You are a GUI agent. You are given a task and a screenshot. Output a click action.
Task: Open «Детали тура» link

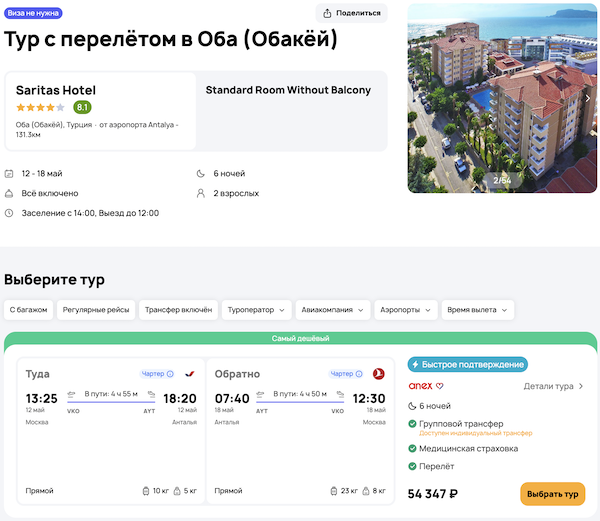(x=553, y=386)
